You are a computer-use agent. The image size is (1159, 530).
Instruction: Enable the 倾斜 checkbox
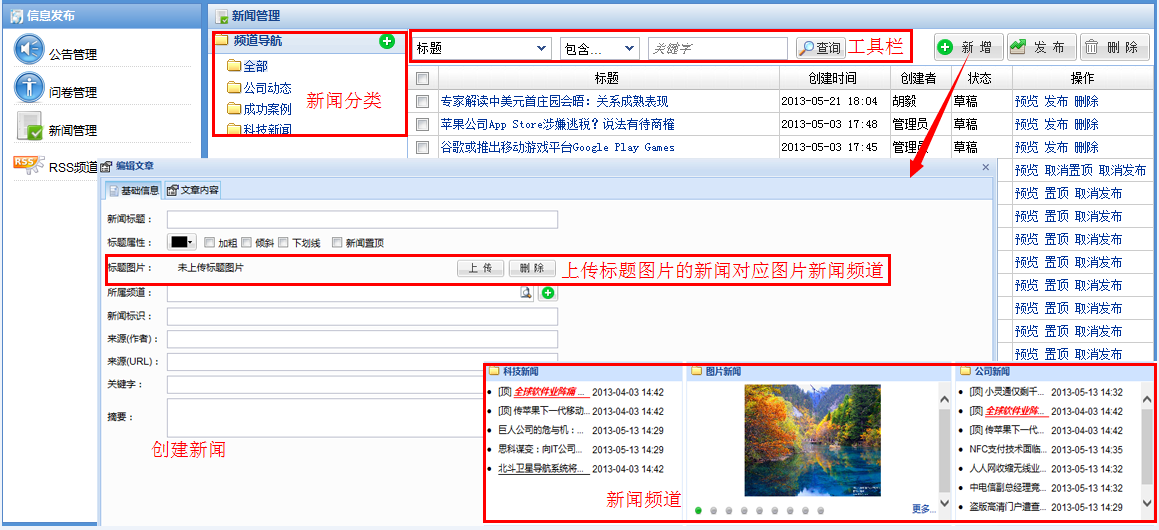click(247, 242)
